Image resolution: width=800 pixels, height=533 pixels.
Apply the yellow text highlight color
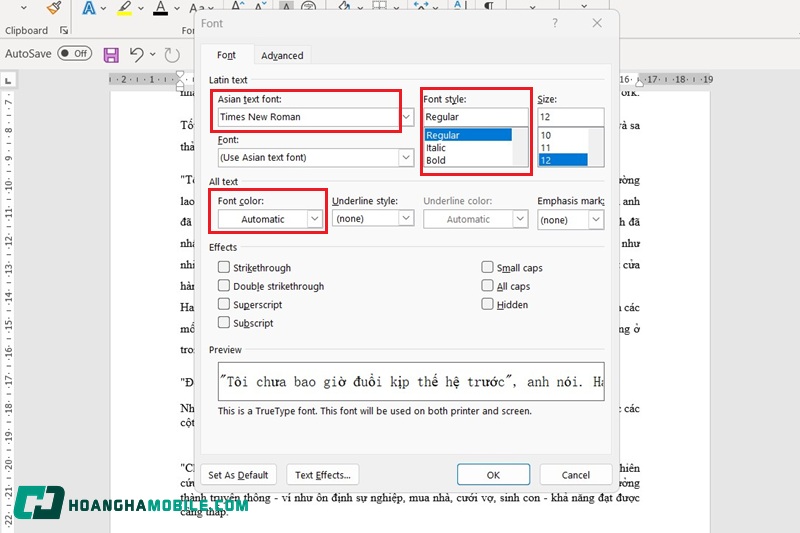tap(124, 9)
